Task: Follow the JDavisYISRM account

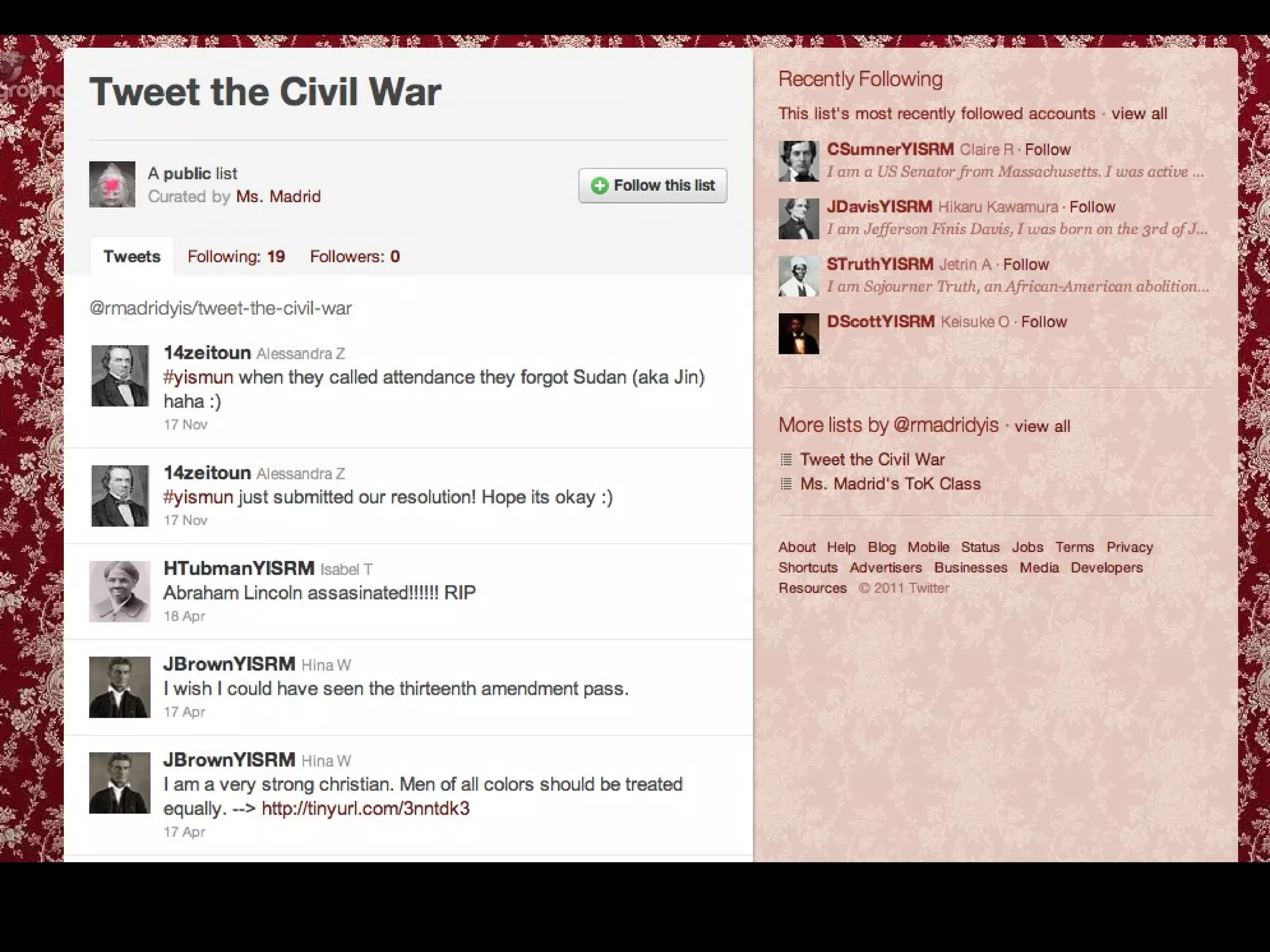Action: (1092, 207)
